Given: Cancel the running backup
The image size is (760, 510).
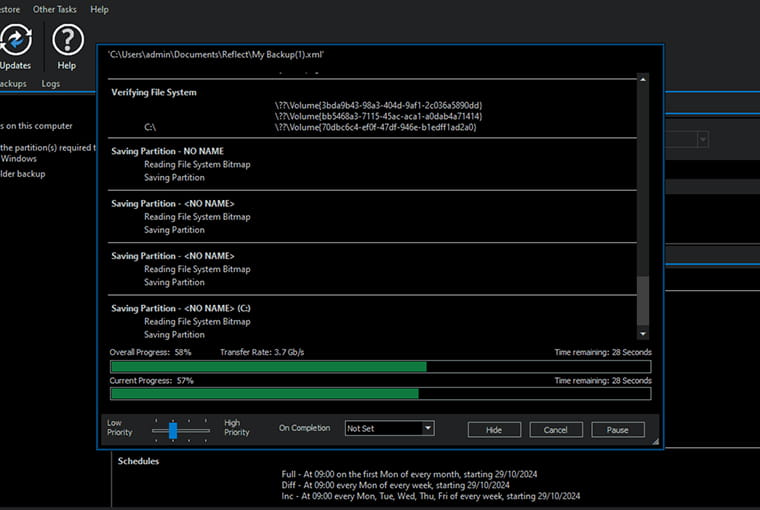Looking at the screenshot, I should click(556, 429).
